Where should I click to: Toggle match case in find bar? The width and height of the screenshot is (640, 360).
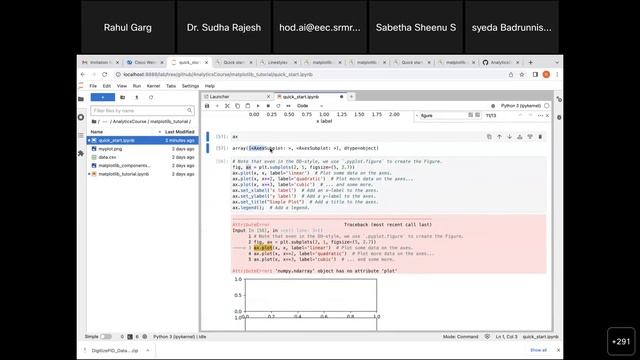(470, 116)
